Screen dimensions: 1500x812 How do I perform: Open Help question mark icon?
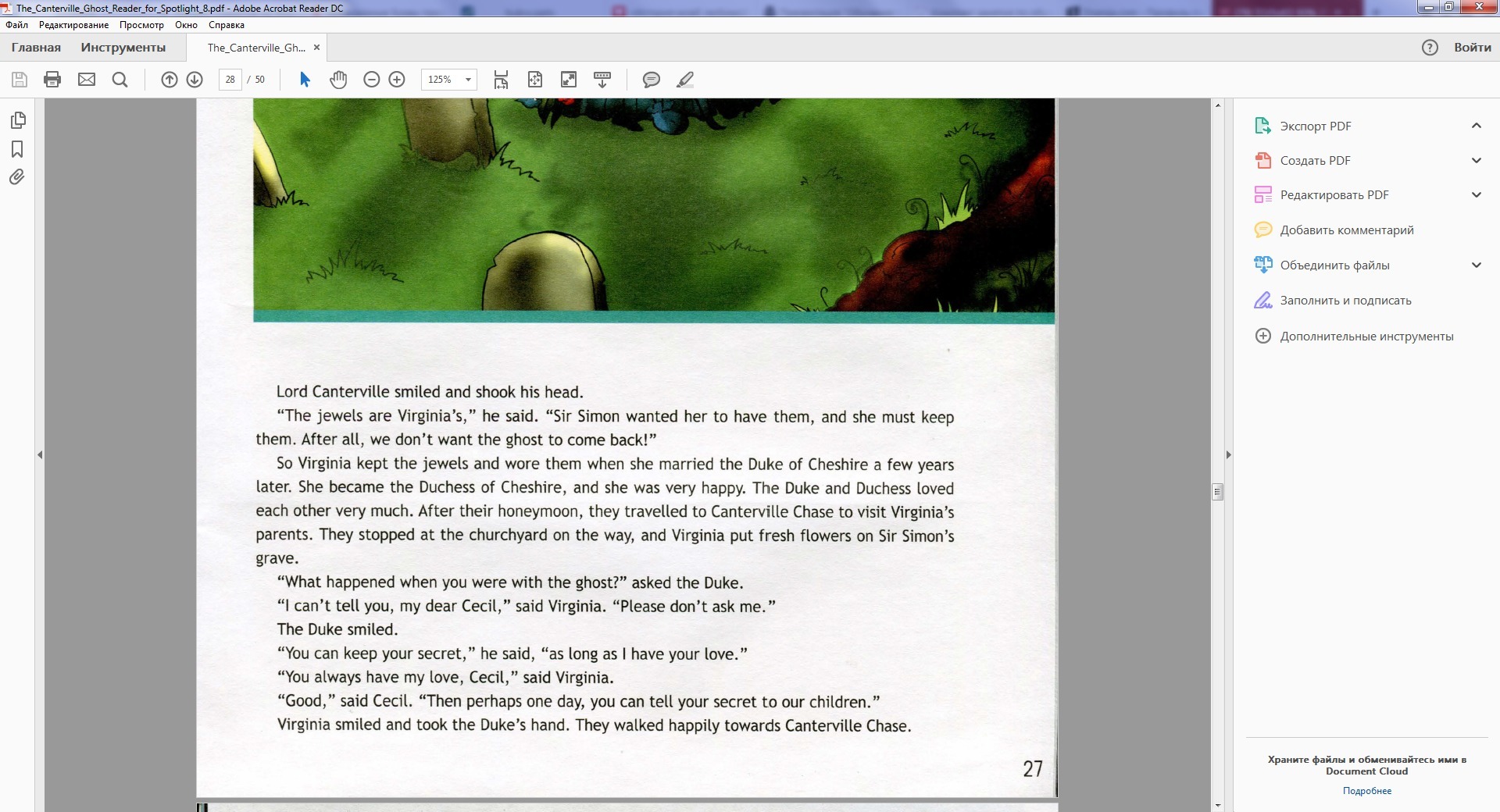tap(1430, 48)
